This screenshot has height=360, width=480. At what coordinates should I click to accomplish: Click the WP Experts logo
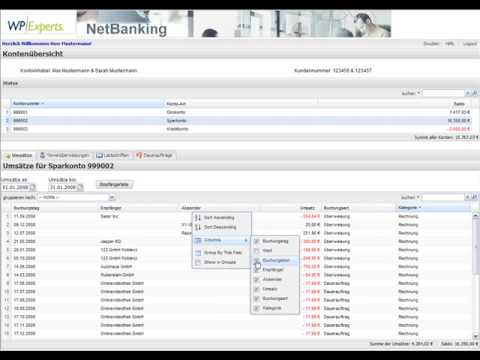point(36,26)
